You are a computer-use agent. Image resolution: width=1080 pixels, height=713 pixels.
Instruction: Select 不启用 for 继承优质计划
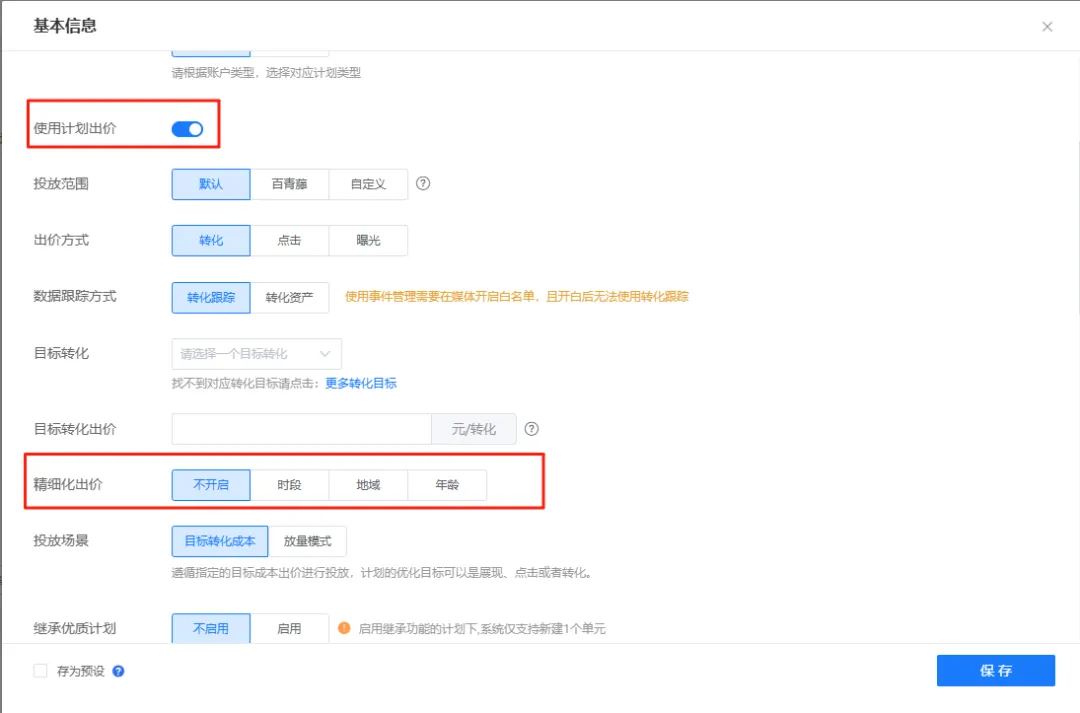[211, 628]
